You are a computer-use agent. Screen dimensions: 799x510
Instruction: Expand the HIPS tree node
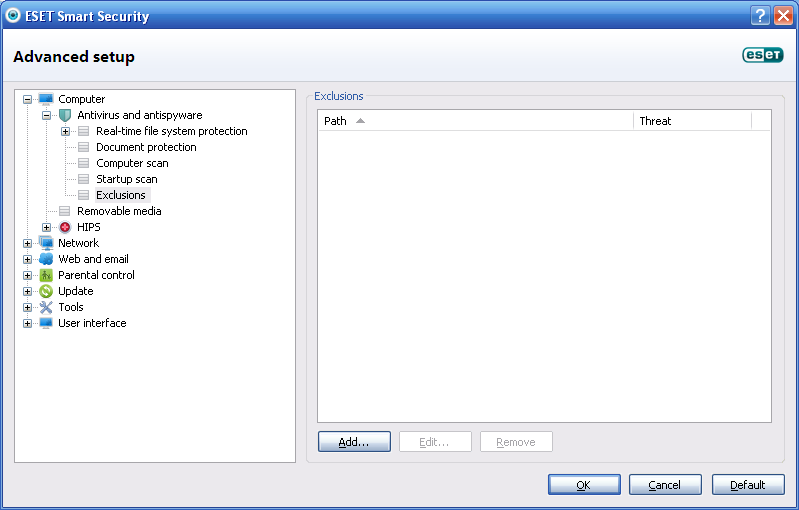click(x=46, y=227)
